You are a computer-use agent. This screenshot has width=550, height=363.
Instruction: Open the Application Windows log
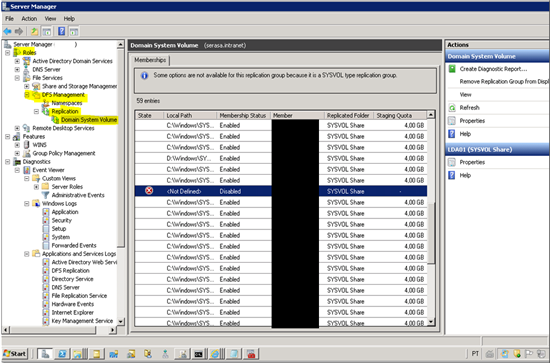pyautogui.click(x=65, y=212)
